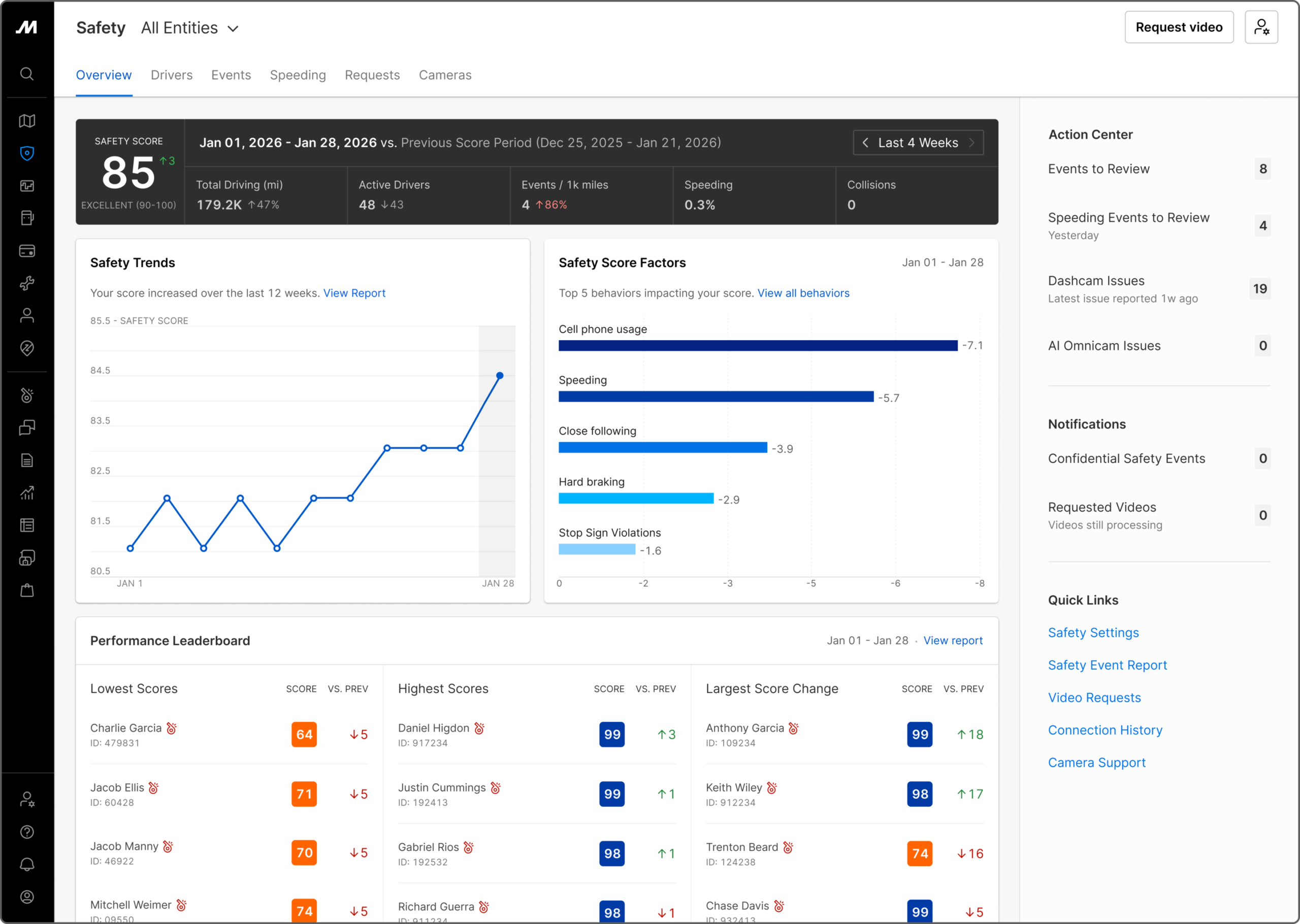This screenshot has width=1300, height=924.
Task: Select the Safety shield icon in sidebar
Action: pos(27,153)
